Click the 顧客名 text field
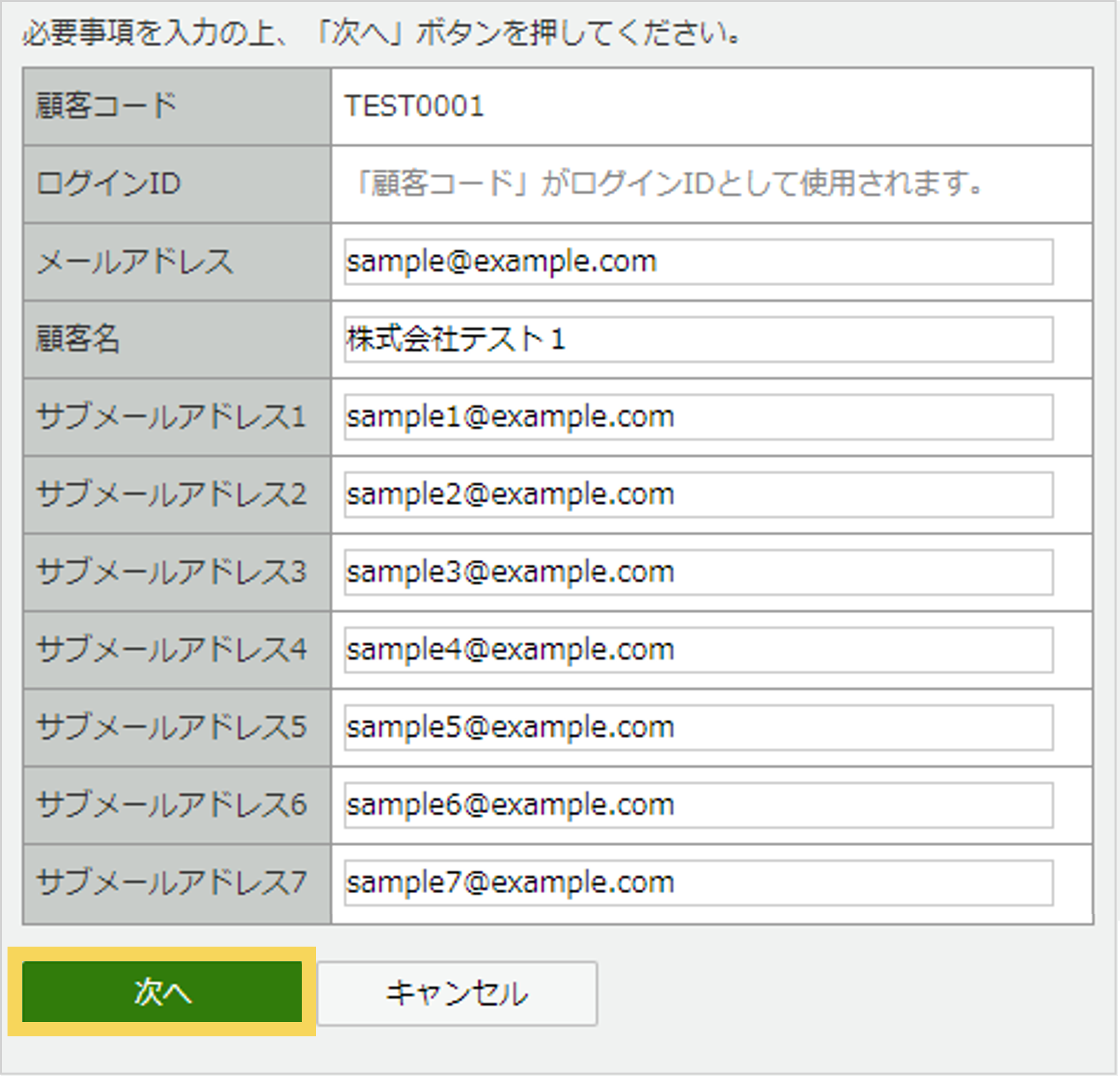 pyautogui.click(x=698, y=340)
